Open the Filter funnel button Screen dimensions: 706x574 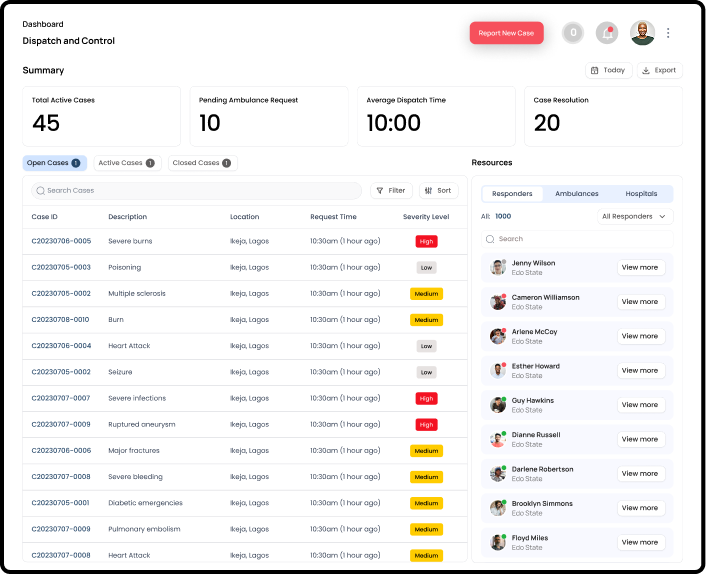[x=391, y=190]
